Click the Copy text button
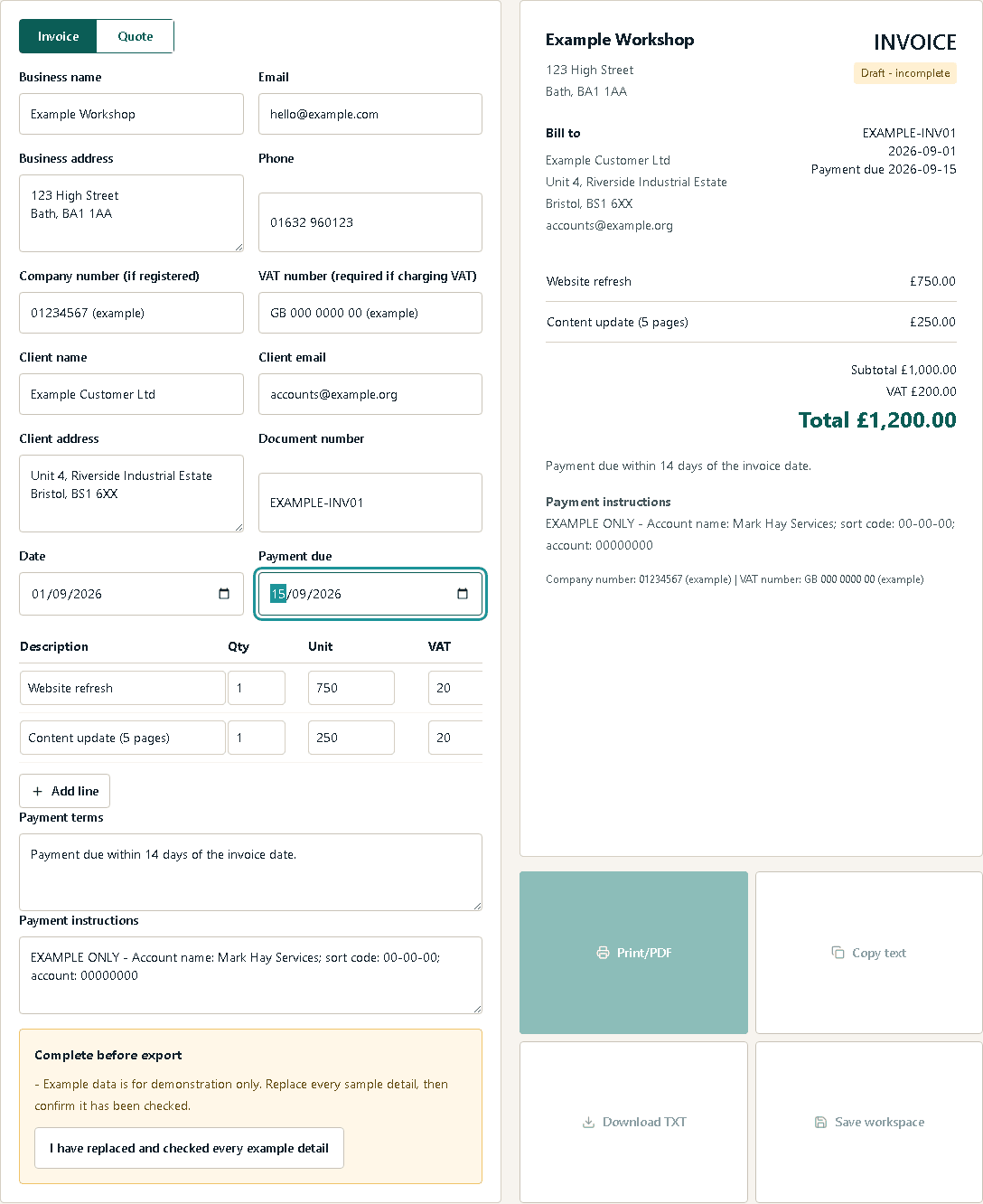The width and height of the screenshot is (983, 1204). click(868, 953)
